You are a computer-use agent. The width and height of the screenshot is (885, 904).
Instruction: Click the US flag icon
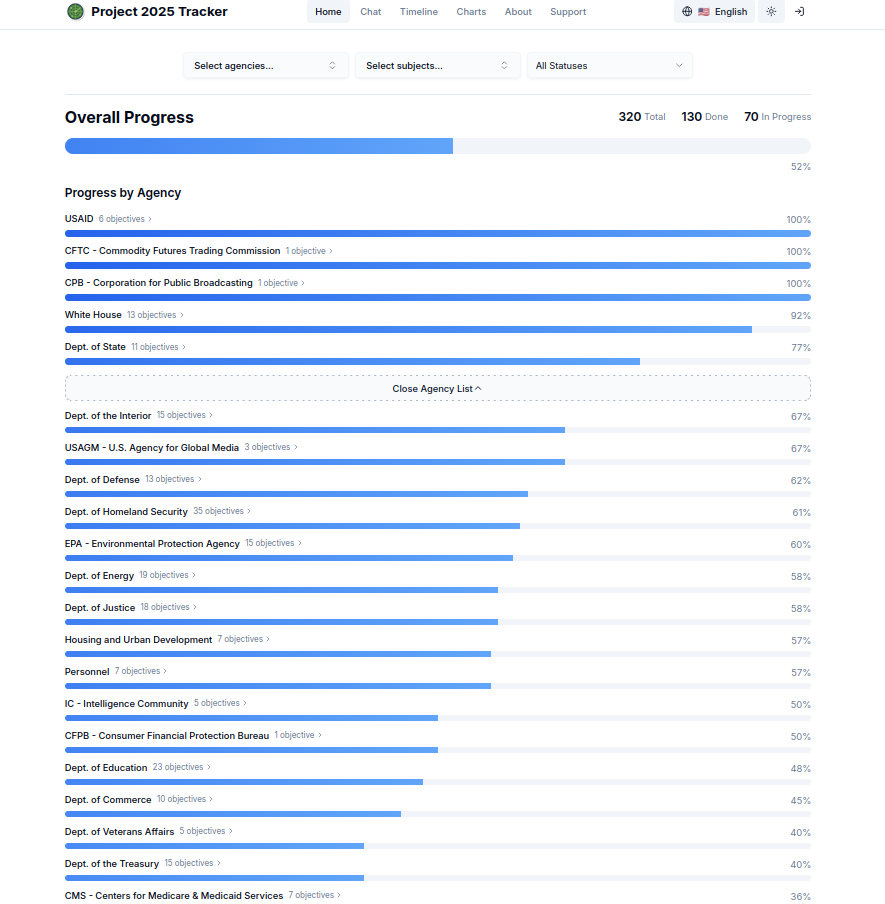pos(704,12)
